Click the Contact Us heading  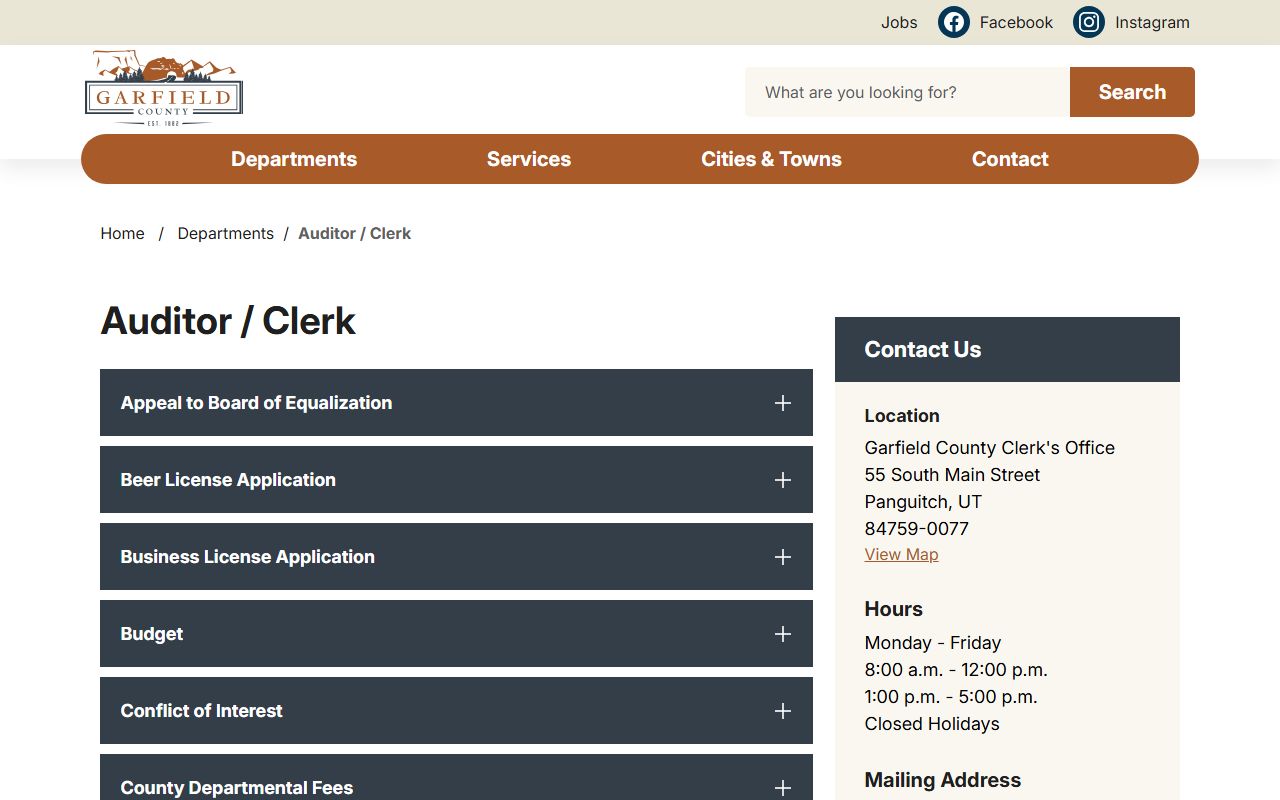(x=923, y=349)
